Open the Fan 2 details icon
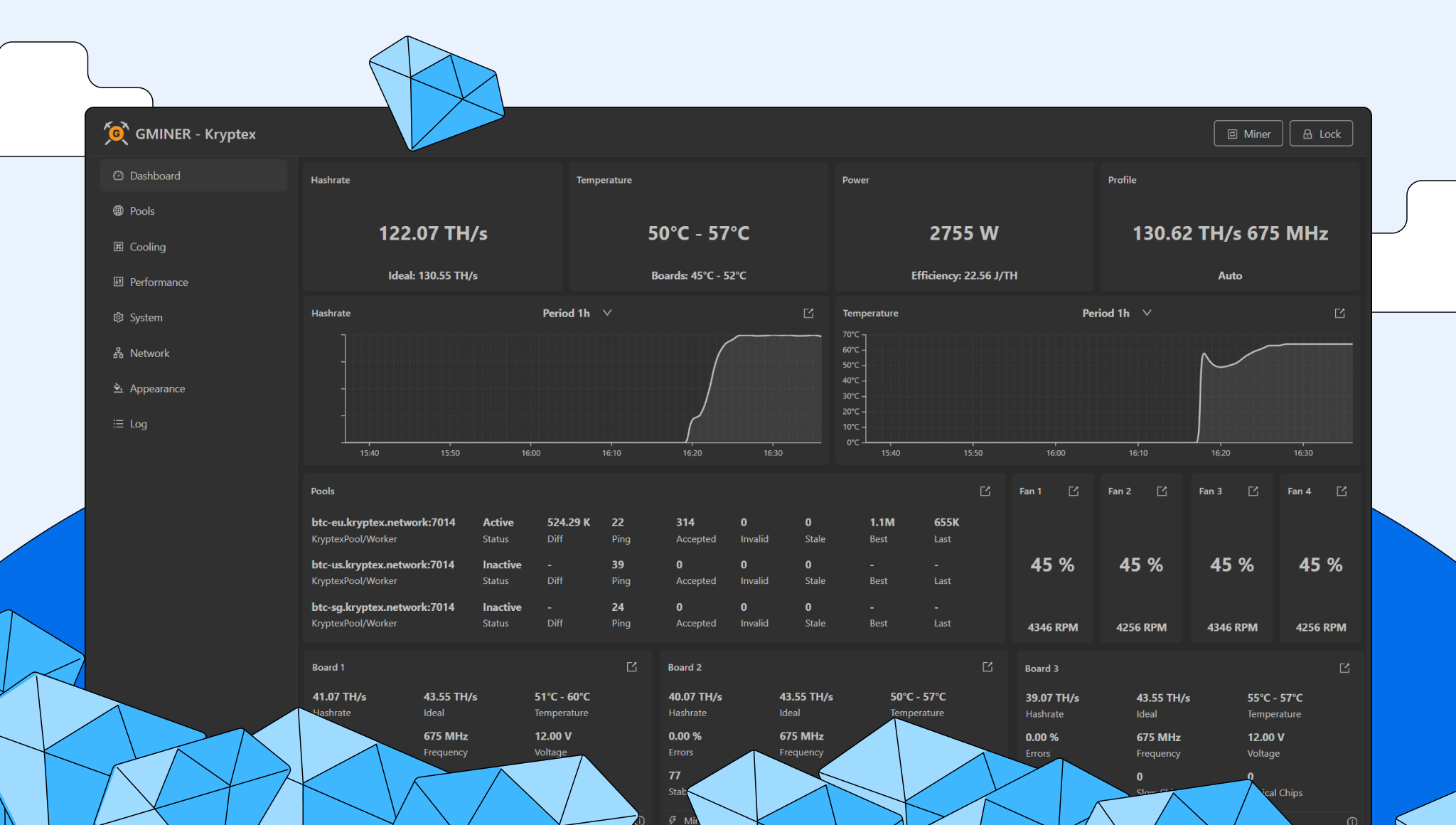Viewport: 1456px width, 825px height. pyautogui.click(x=1162, y=491)
